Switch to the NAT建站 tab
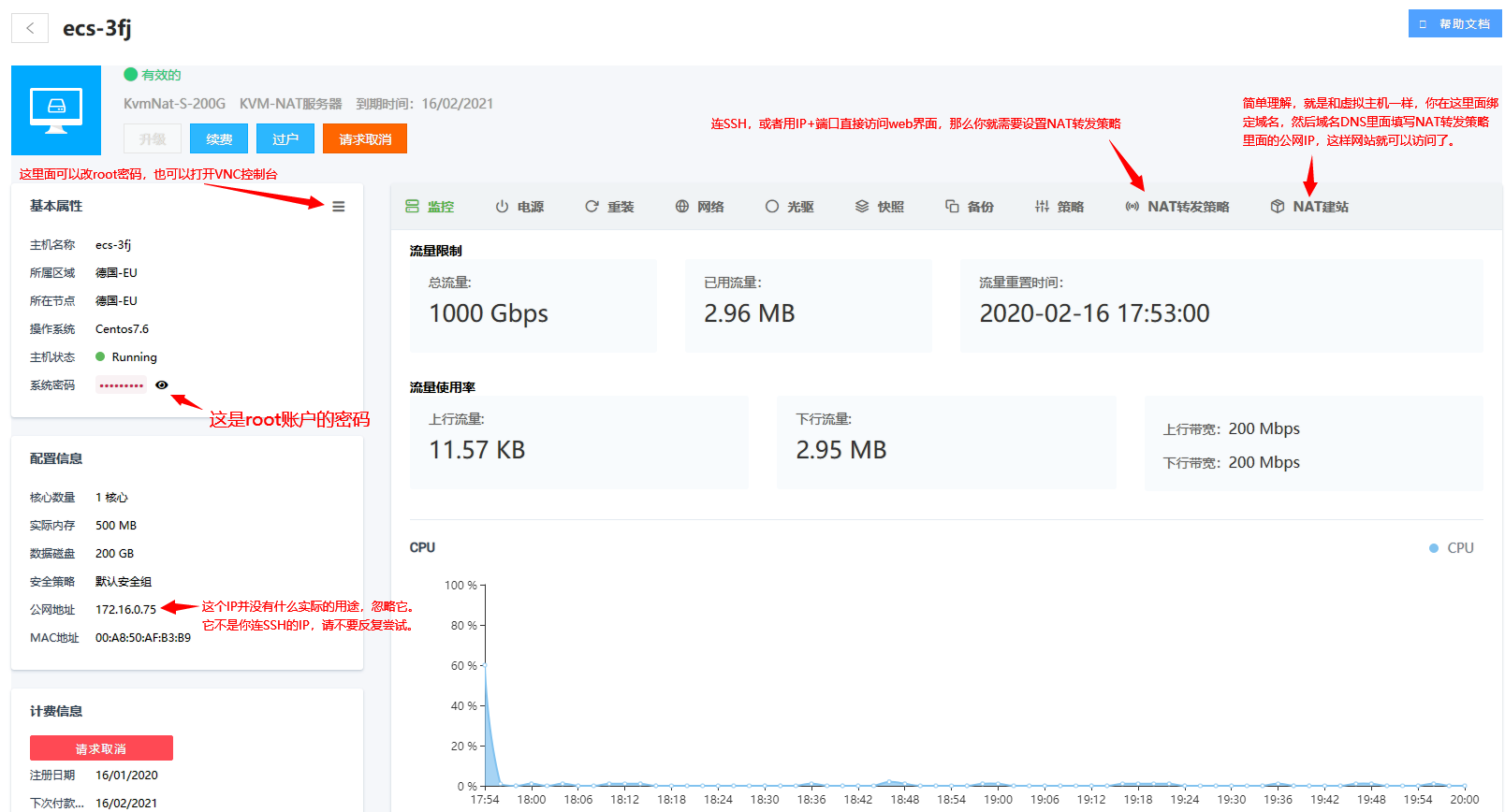Viewport: 1505px width, 812px height. tap(1309, 207)
